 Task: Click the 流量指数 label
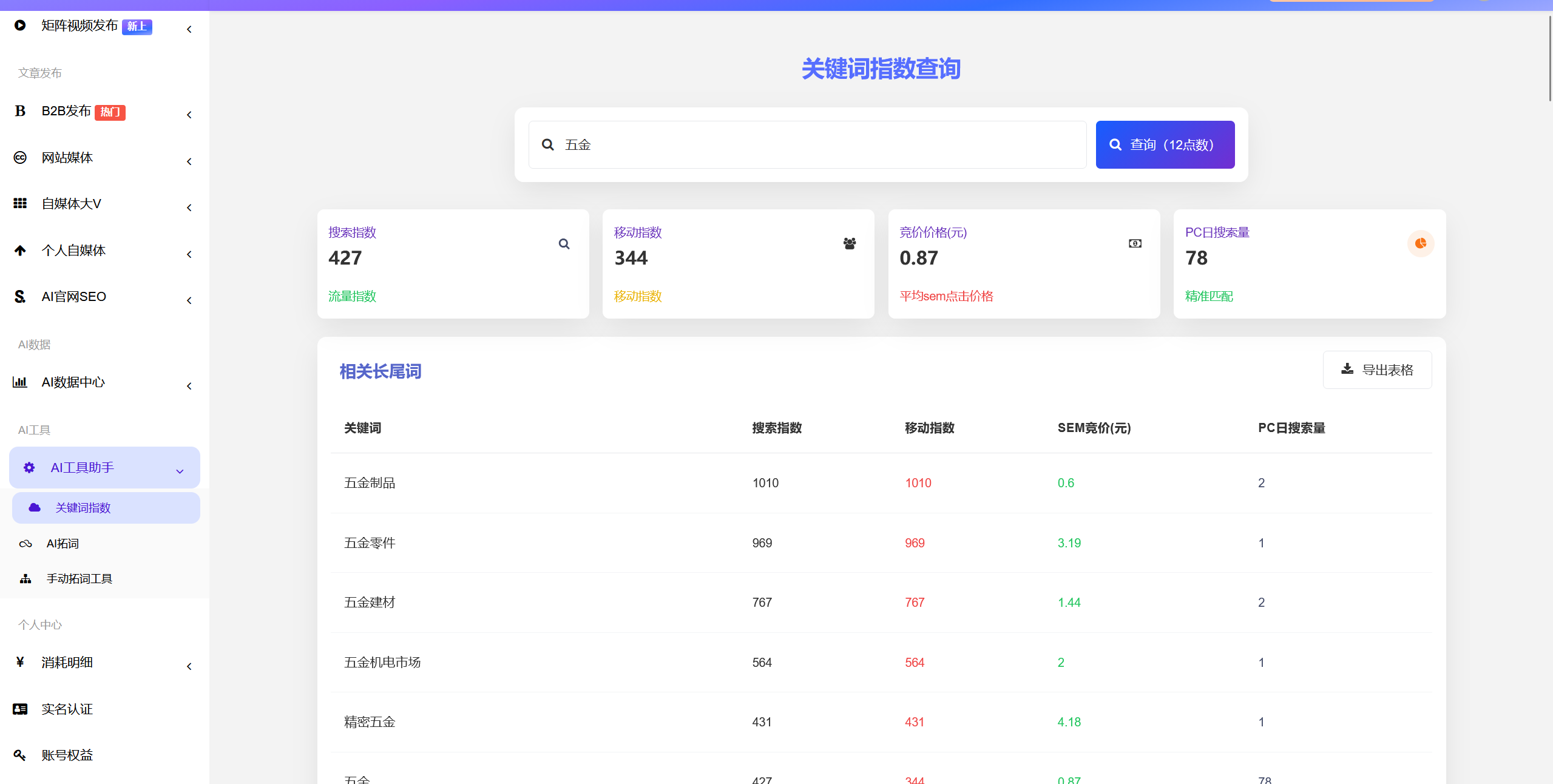pyautogui.click(x=352, y=296)
